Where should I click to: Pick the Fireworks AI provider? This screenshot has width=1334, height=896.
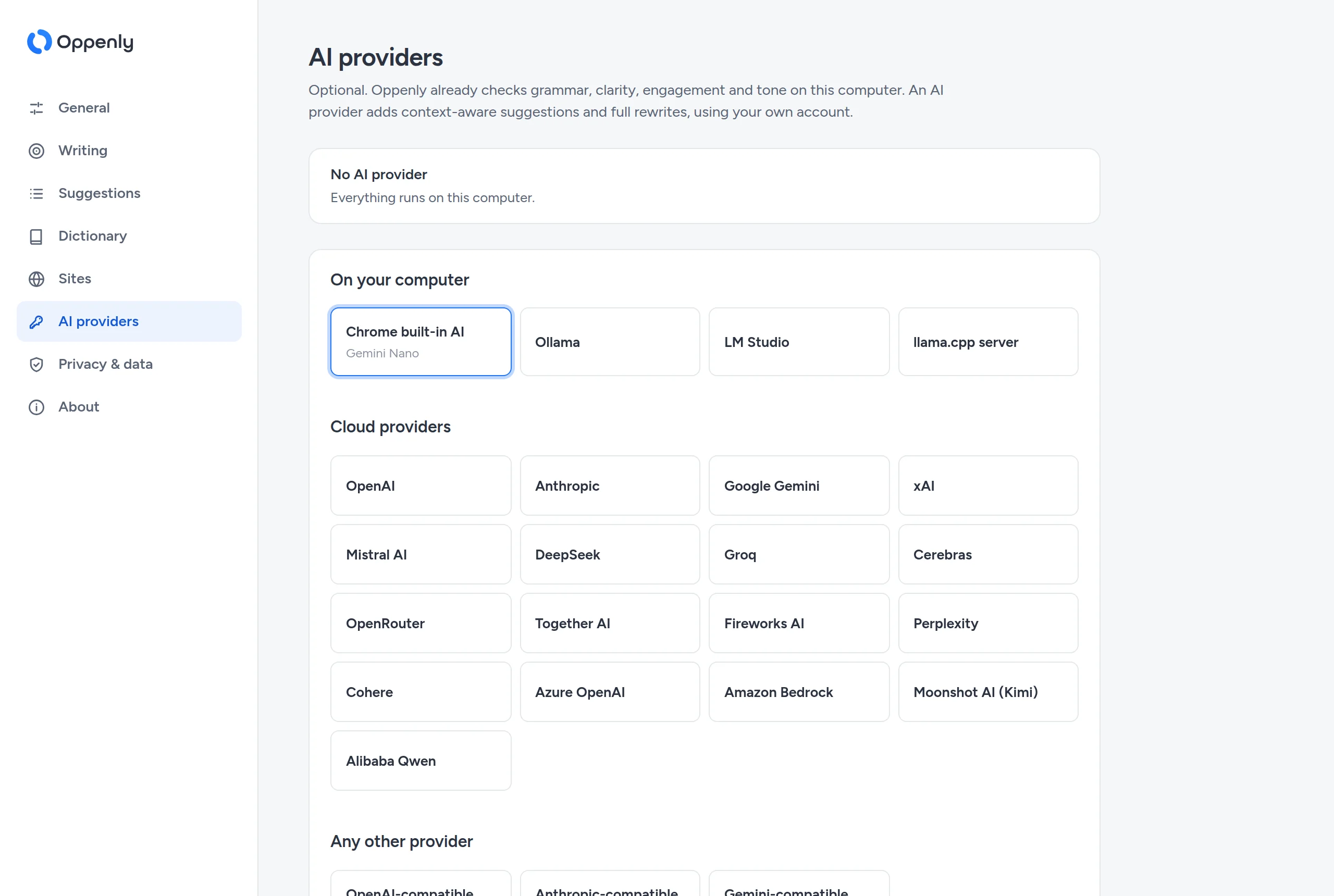pos(799,624)
